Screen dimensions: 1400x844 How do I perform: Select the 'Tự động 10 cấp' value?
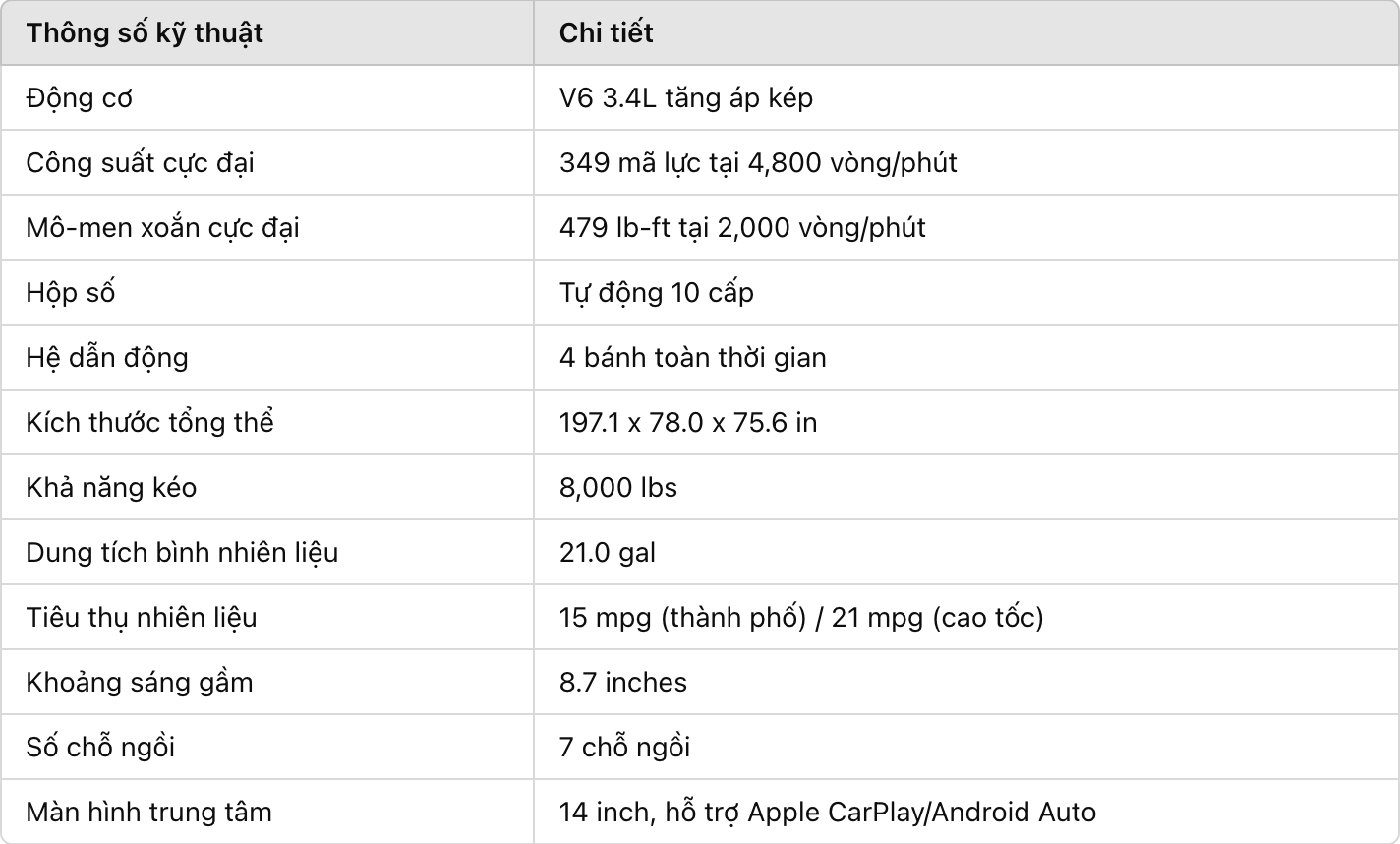click(657, 293)
